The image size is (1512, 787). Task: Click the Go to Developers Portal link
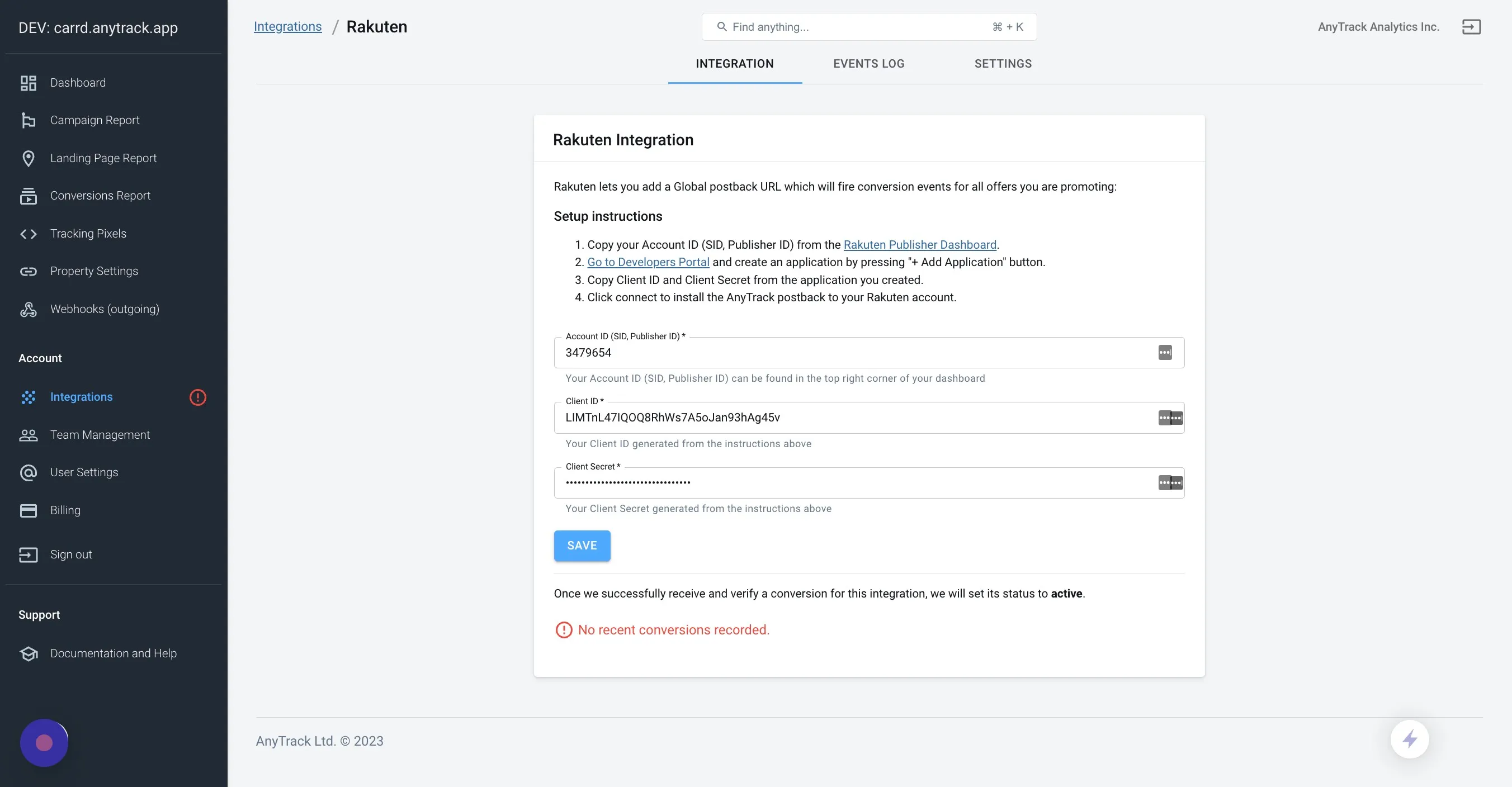coord(648,262)
